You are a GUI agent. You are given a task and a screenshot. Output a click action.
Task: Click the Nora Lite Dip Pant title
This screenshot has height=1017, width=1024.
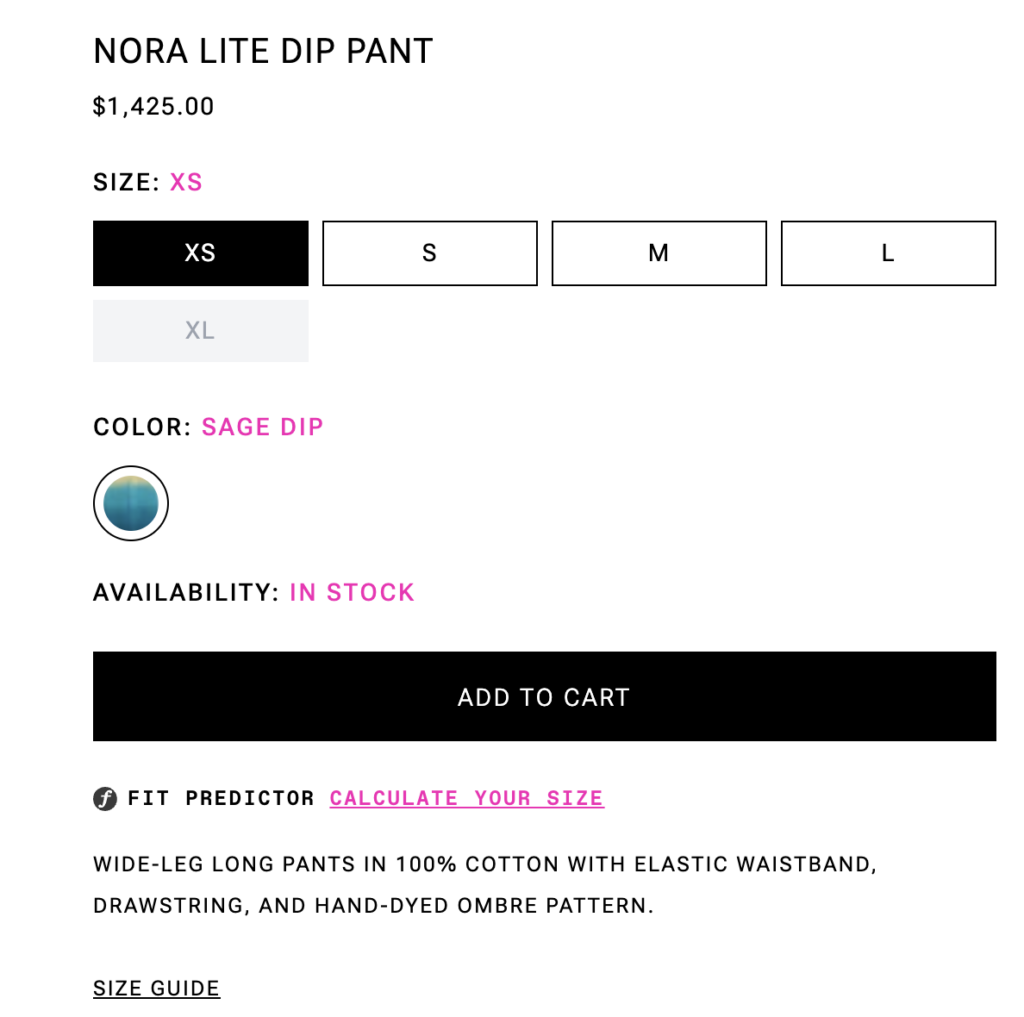click(263, 51)
